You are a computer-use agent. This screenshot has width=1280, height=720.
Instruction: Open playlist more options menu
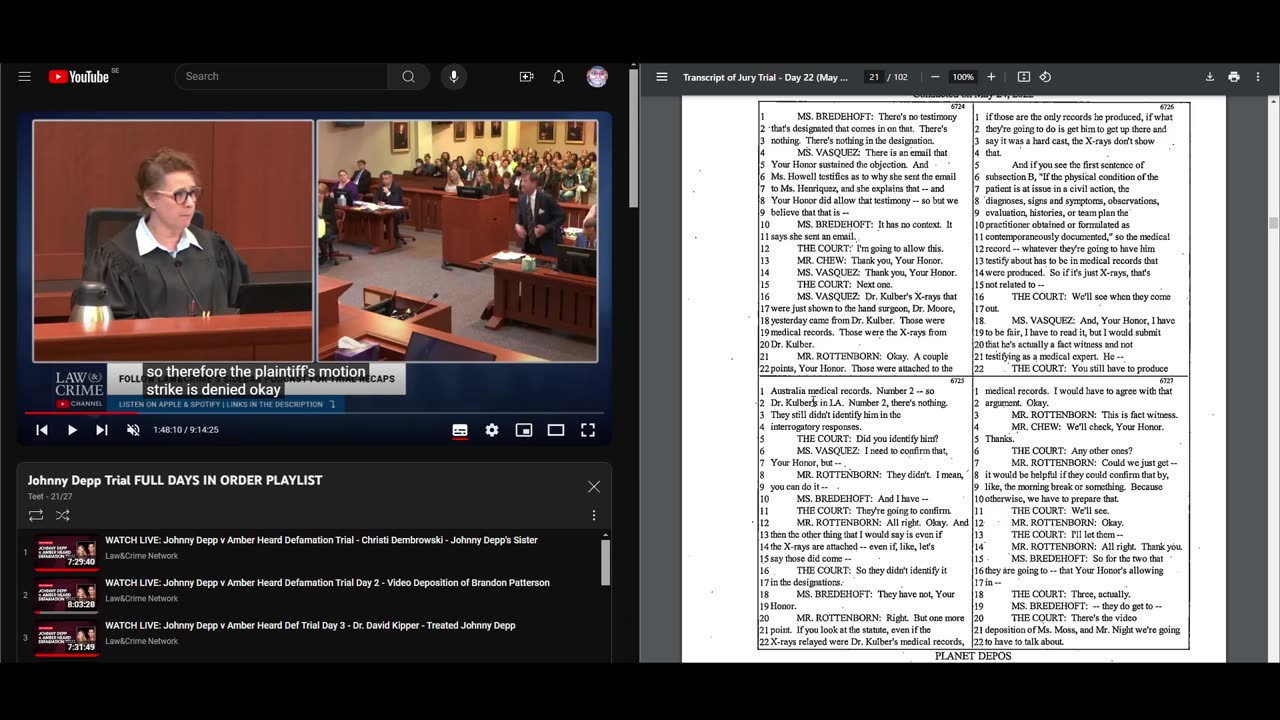pos(594,516)
